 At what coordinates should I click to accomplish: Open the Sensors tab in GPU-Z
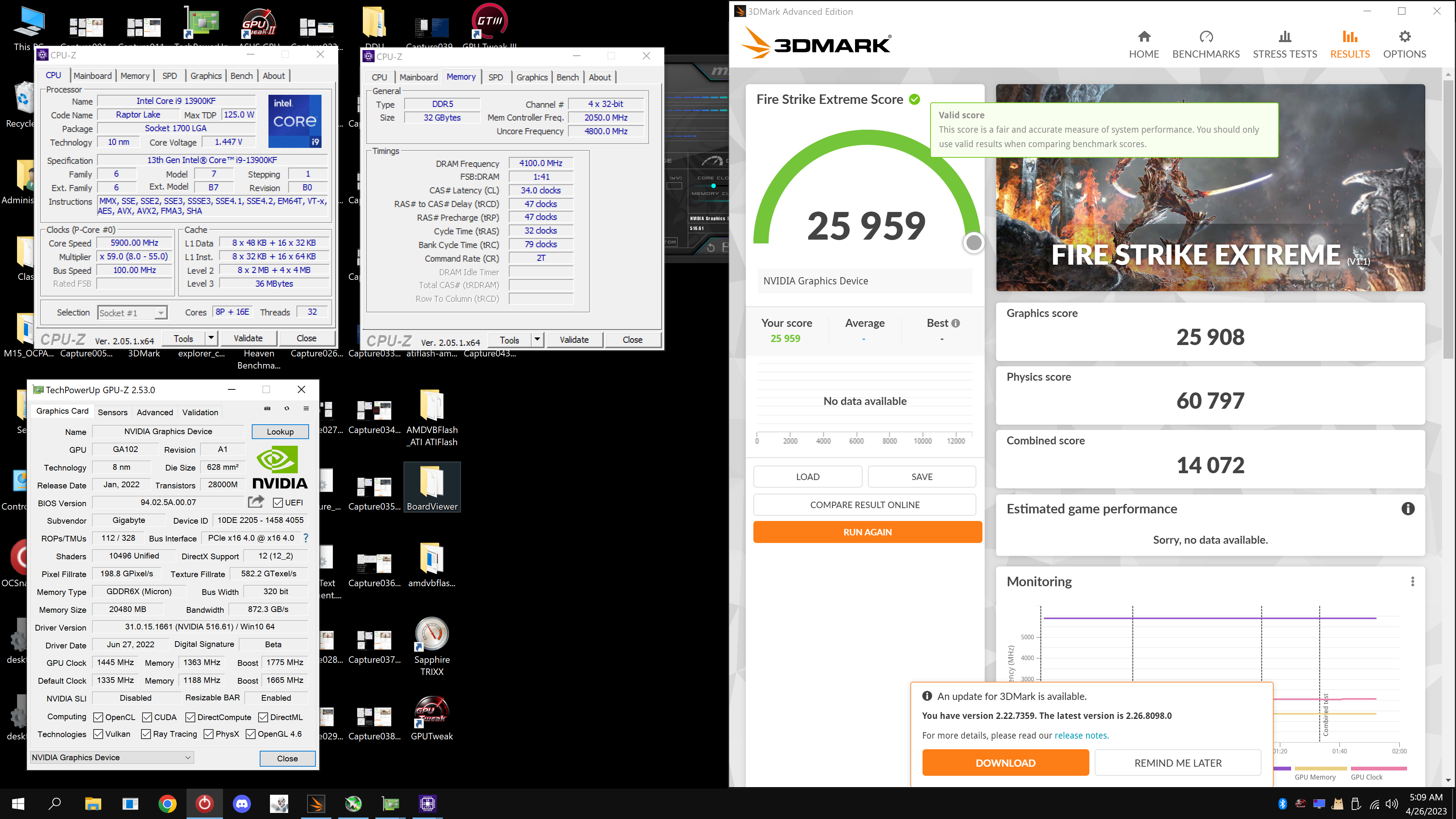click(x=113, y=412)
